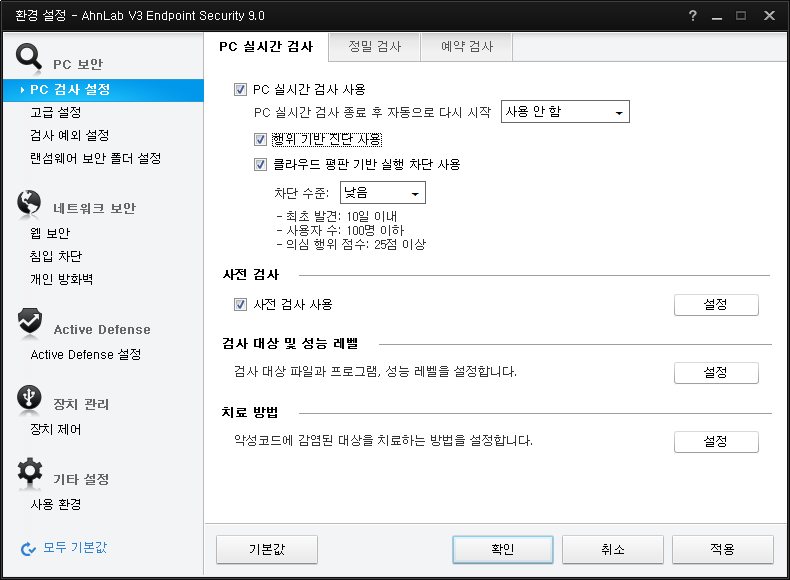Switch to the 예약 검사 tab
This screenshot has height=580, width=790.
pyautogui.click(x=467, y=47)
